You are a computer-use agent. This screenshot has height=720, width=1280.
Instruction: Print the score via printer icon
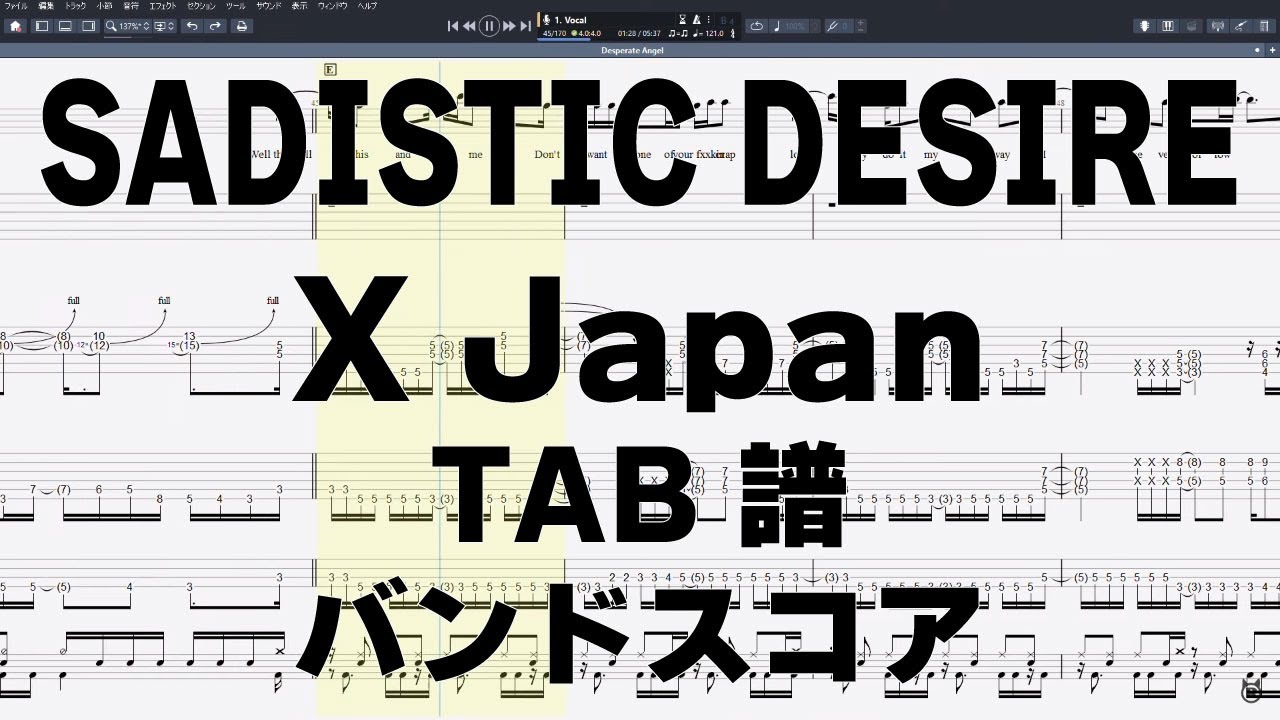coord(242,26)
